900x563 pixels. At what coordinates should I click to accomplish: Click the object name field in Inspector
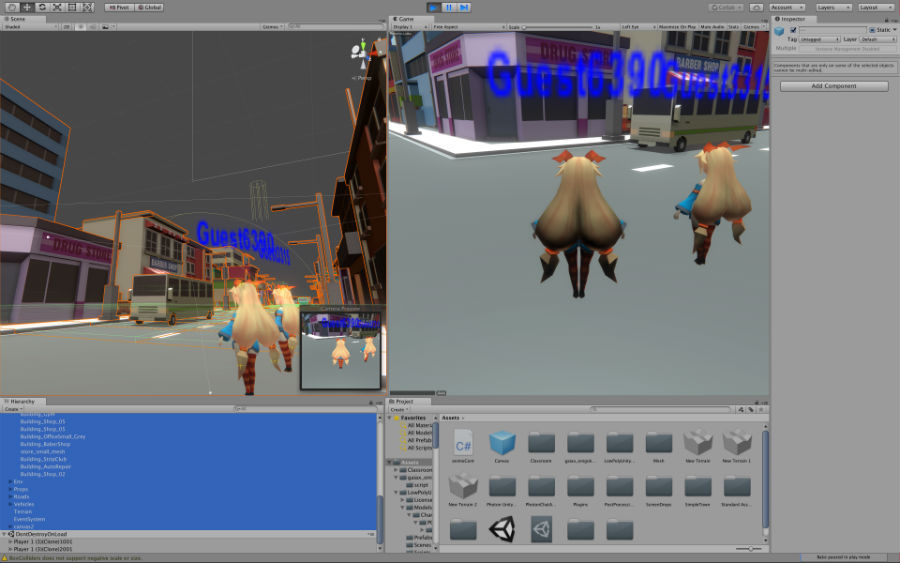pos(832,30)
